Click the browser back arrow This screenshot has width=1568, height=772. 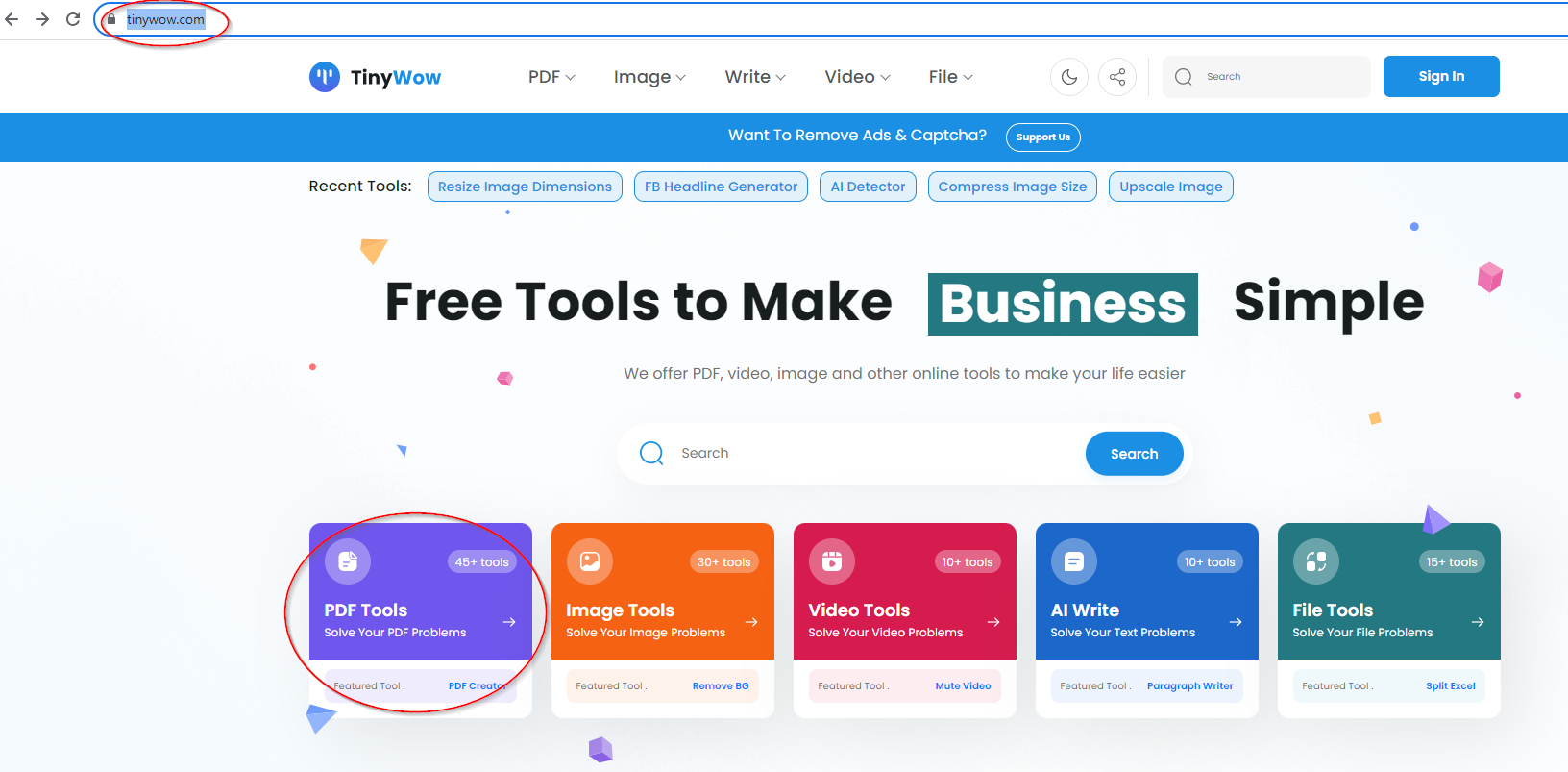(x=12, y=19)
